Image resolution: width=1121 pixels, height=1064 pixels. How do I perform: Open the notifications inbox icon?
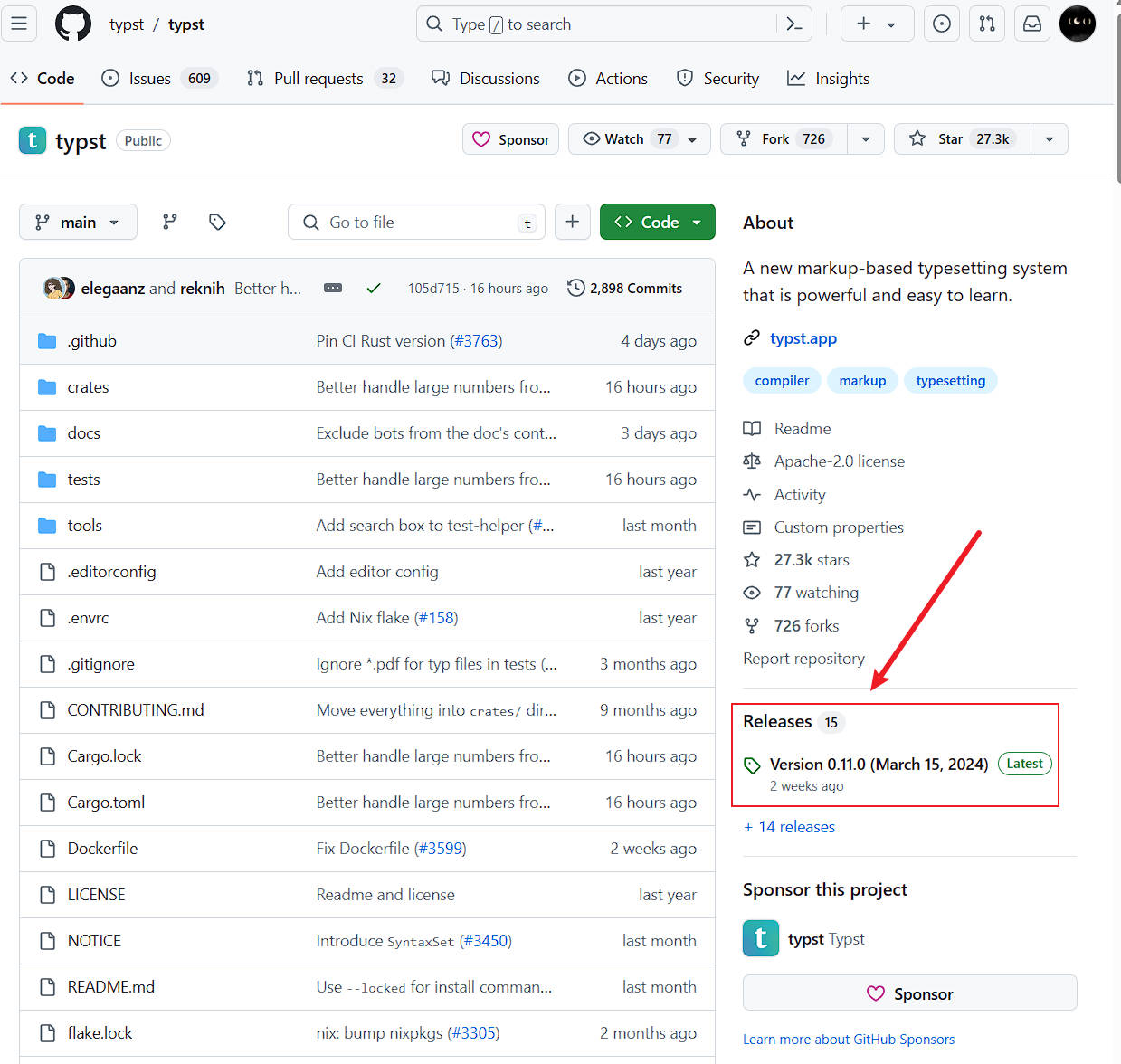[1032, 24]
